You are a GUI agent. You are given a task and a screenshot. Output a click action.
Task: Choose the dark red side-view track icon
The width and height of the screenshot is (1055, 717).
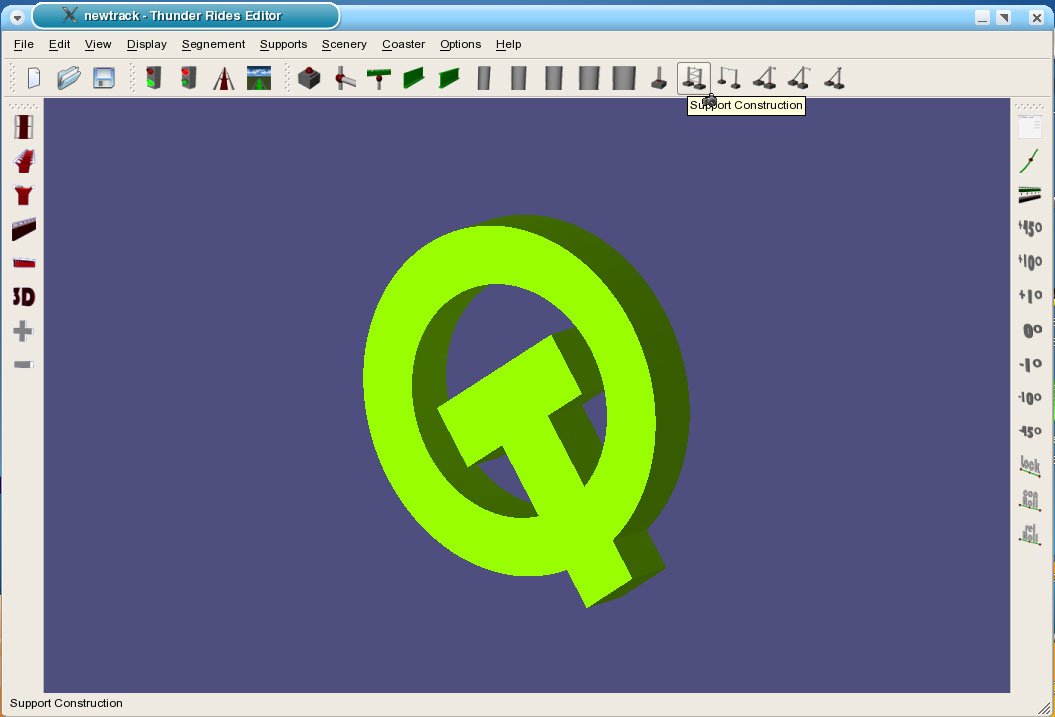[x=24, y=229]
